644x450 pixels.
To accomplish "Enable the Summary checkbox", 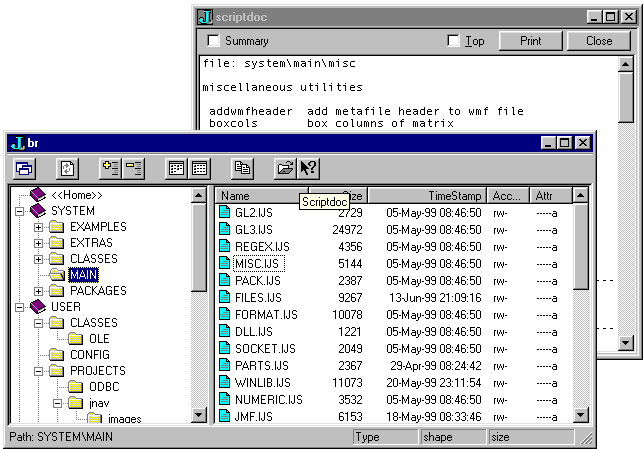I will [x=213, y=41].
